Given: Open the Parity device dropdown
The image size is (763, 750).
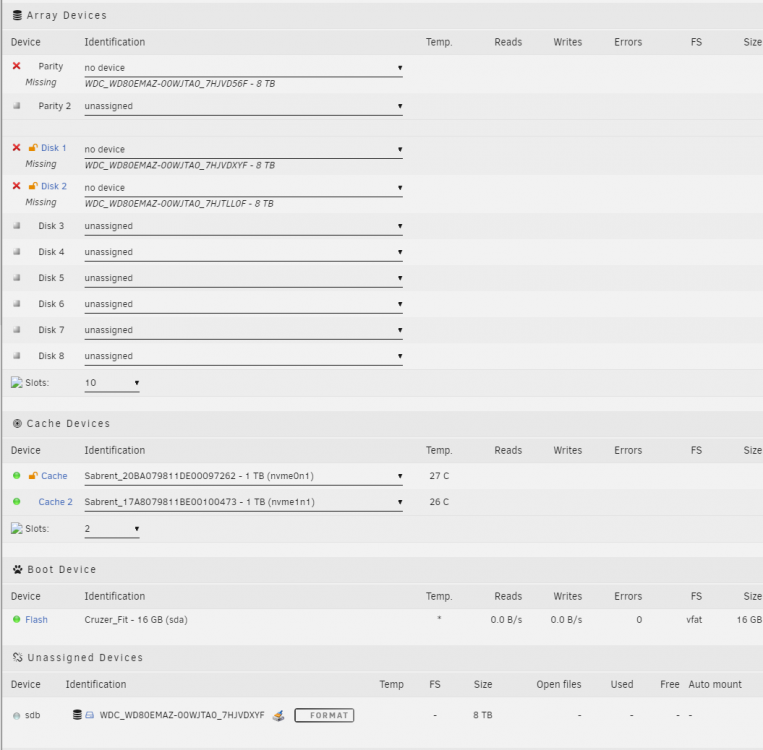Looking at the screenshot, I should click(243, 68).
